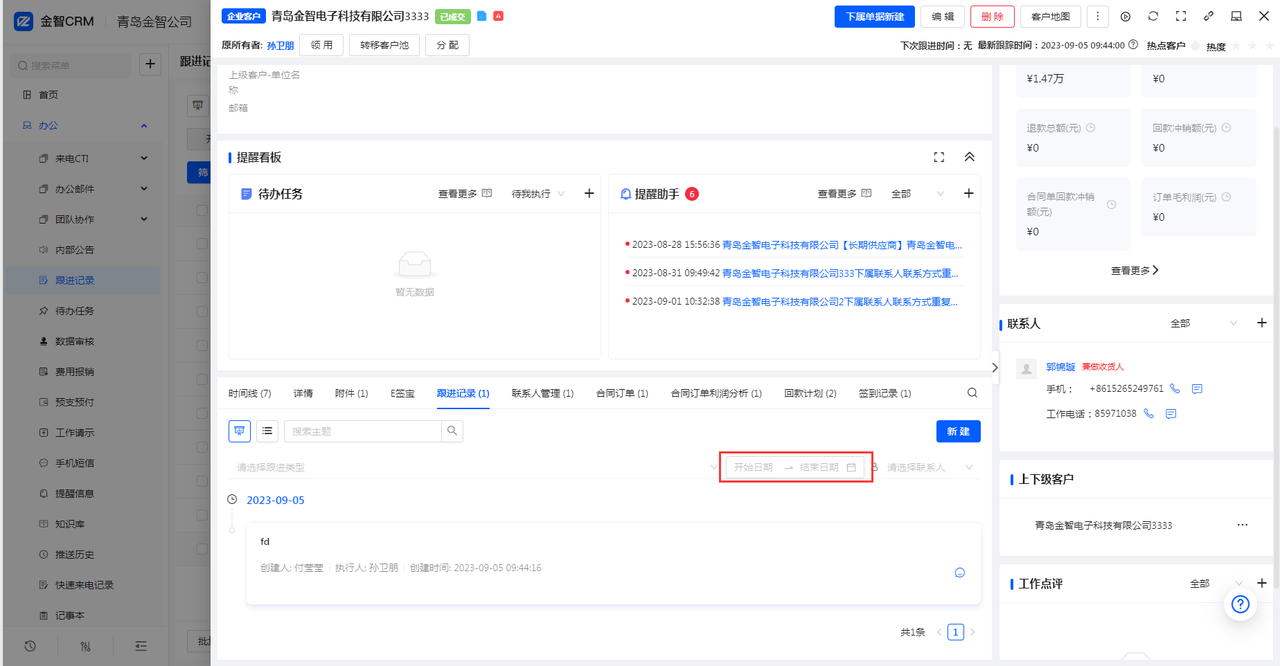Open the 请选择跟进类型 dropdown

(x=475, y=467)
